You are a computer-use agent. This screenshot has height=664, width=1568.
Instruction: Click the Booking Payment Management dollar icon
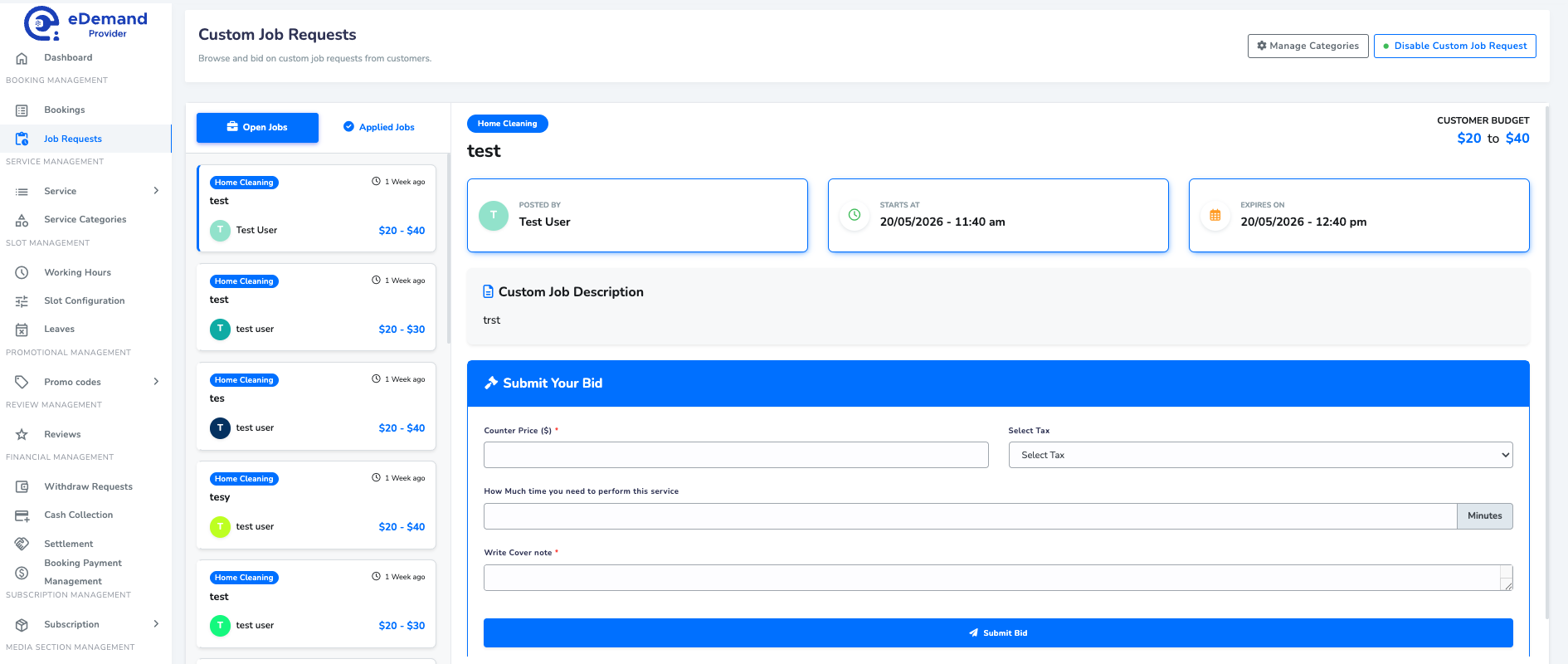click(22, 573)
